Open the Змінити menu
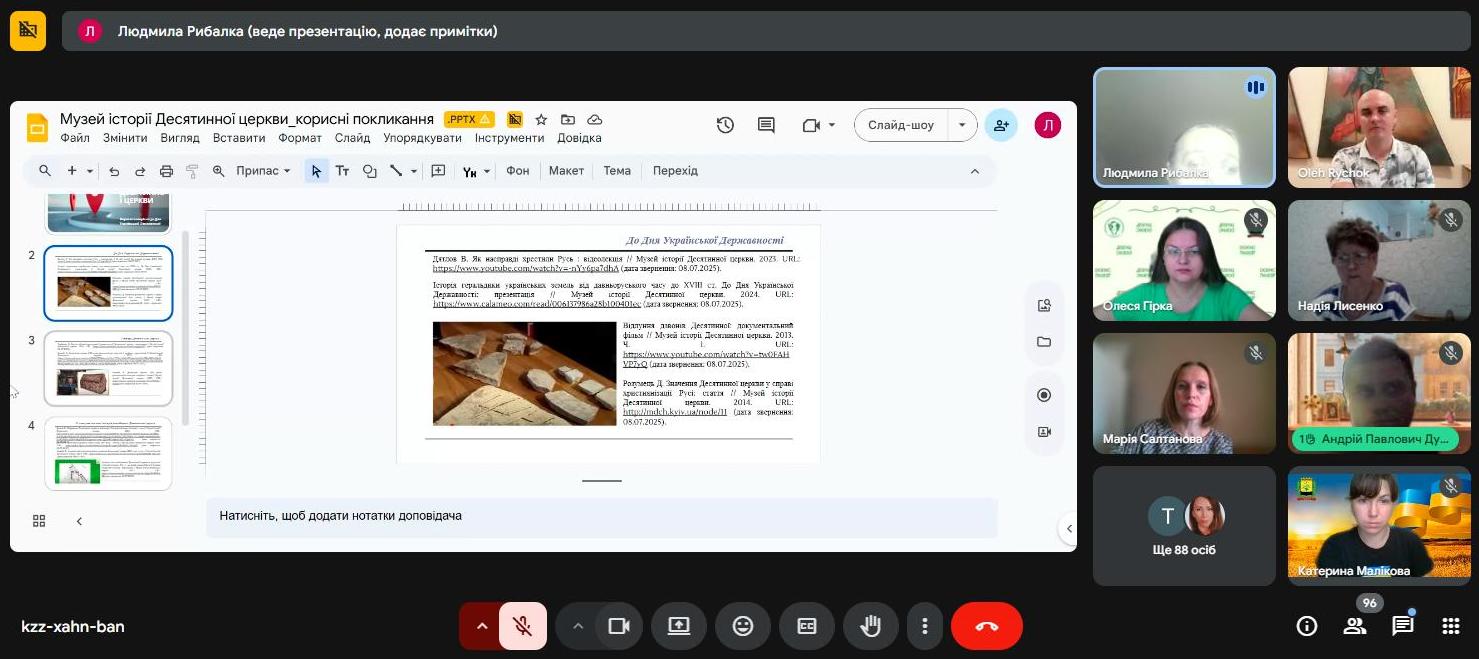This screenshot has height=659, width=1479. (125, 138)
